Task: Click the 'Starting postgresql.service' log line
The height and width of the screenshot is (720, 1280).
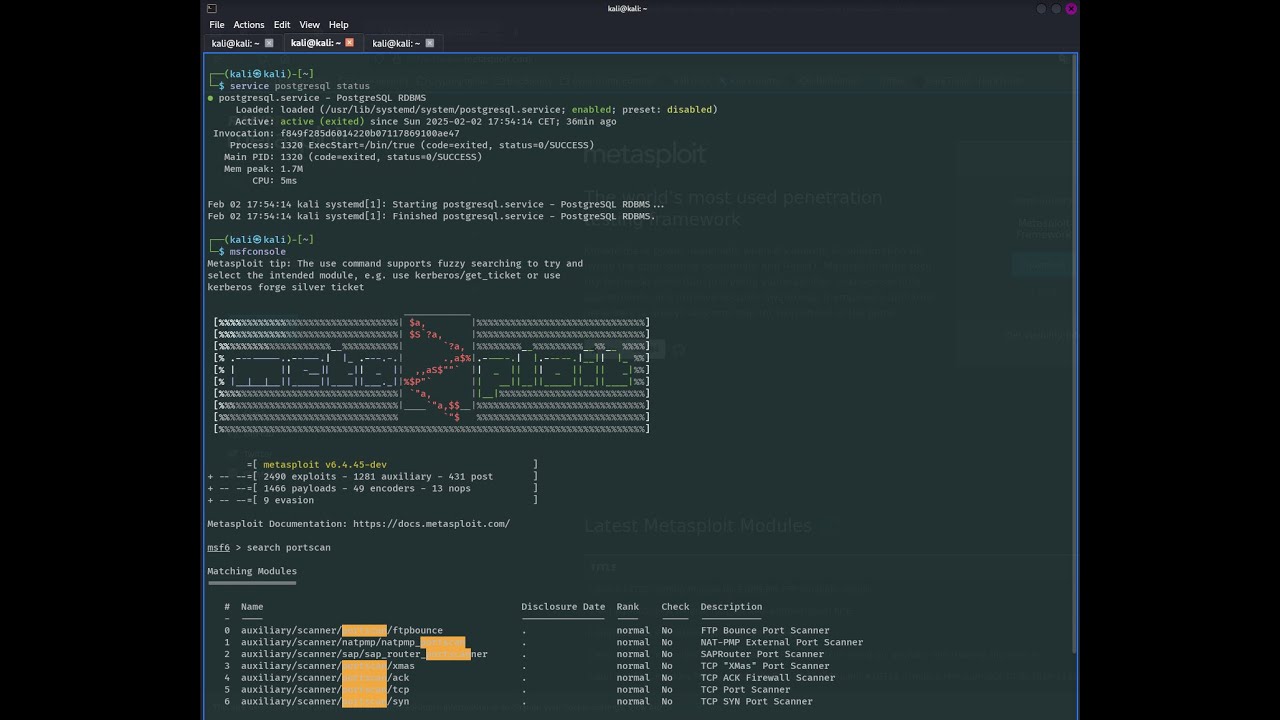Action: [x=436, y=205]
